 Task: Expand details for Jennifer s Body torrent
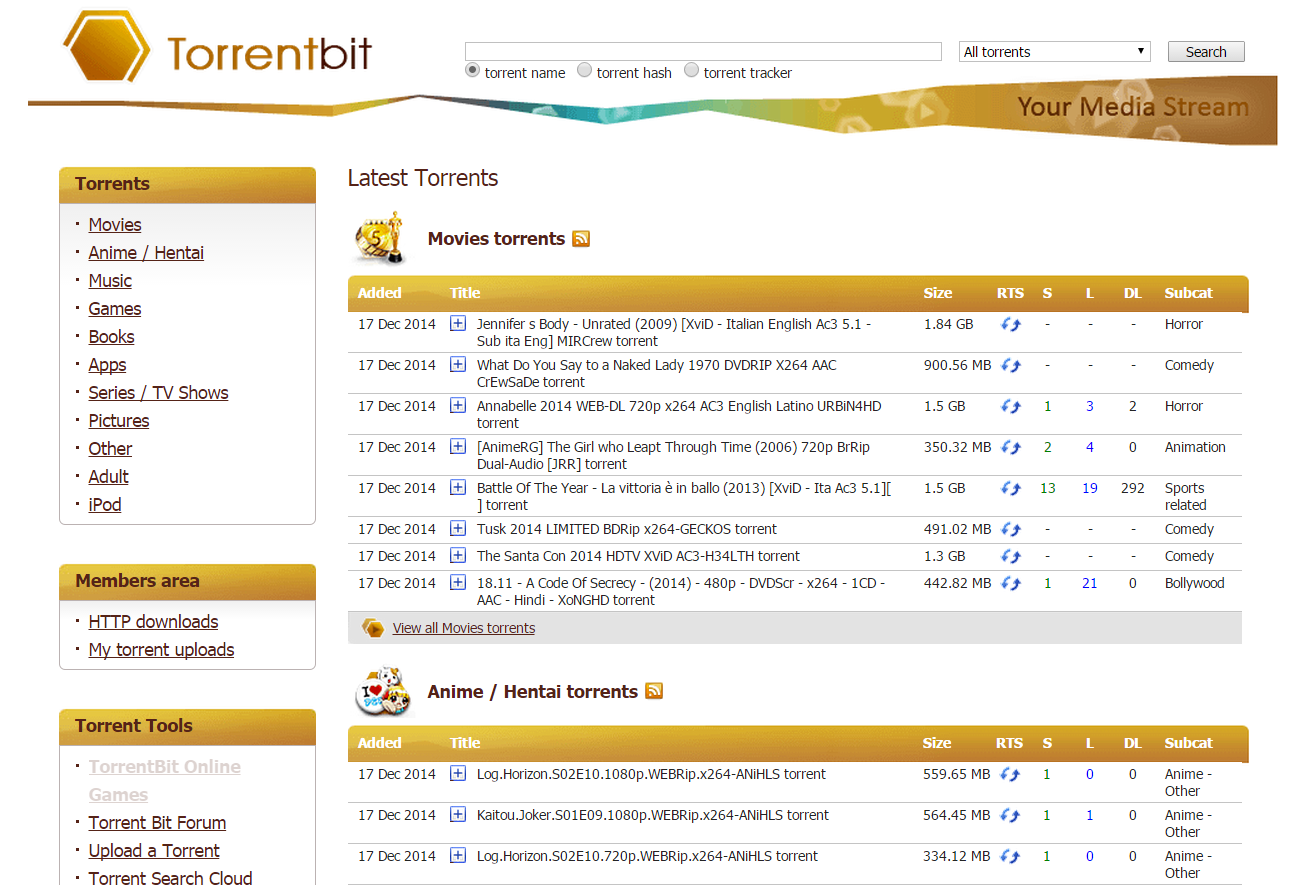point(458,323)
